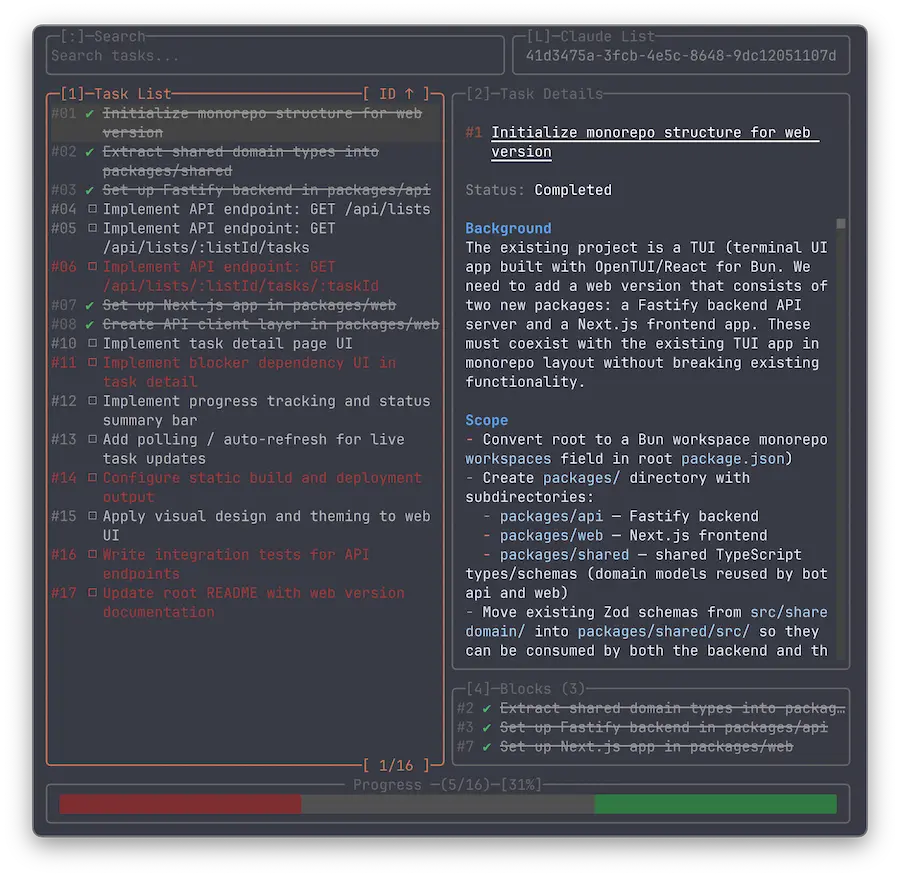Click the checkmark on blocked task #2
The image size is (900, 877).
point(487,708)
